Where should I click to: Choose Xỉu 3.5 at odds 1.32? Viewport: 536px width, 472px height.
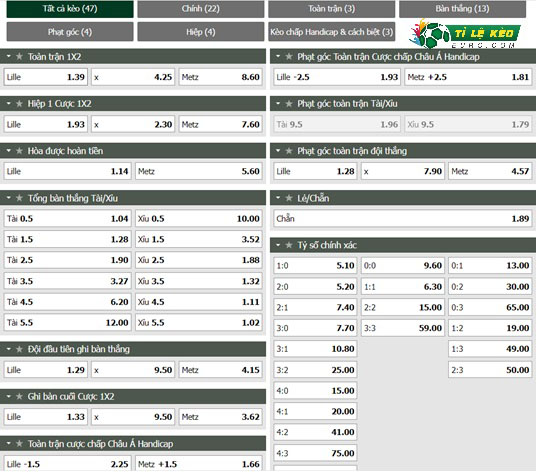coord(199,281)
